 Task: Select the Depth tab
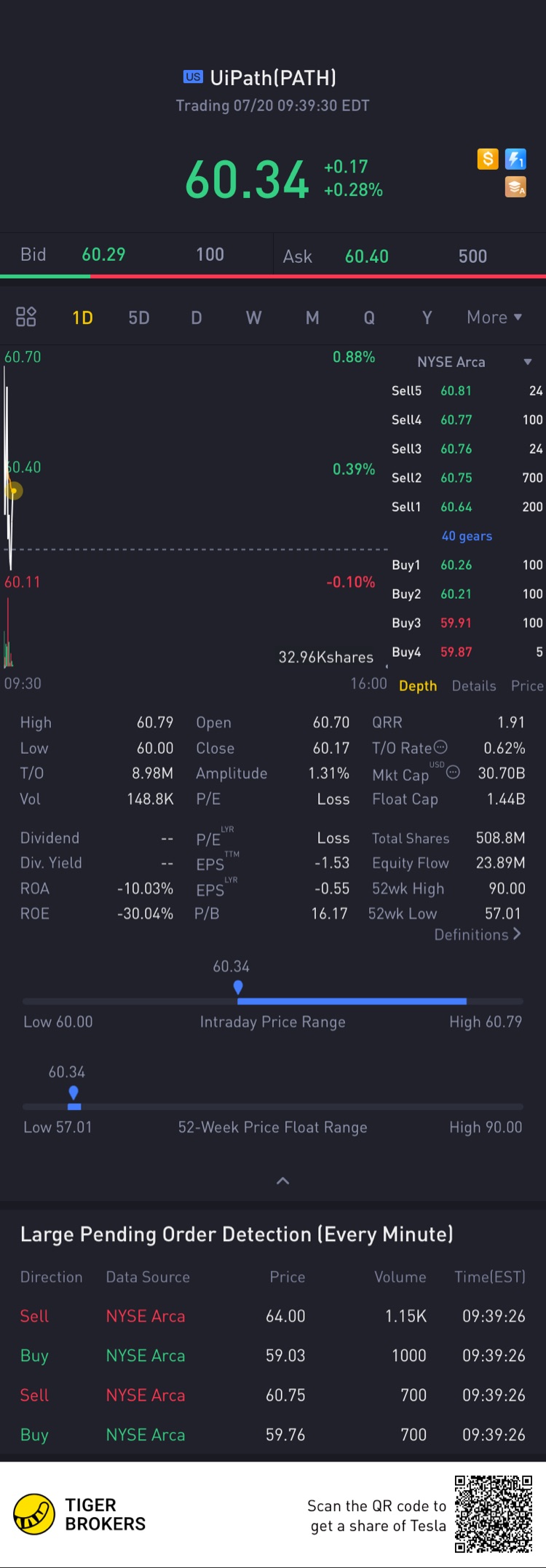coord(418,686)
